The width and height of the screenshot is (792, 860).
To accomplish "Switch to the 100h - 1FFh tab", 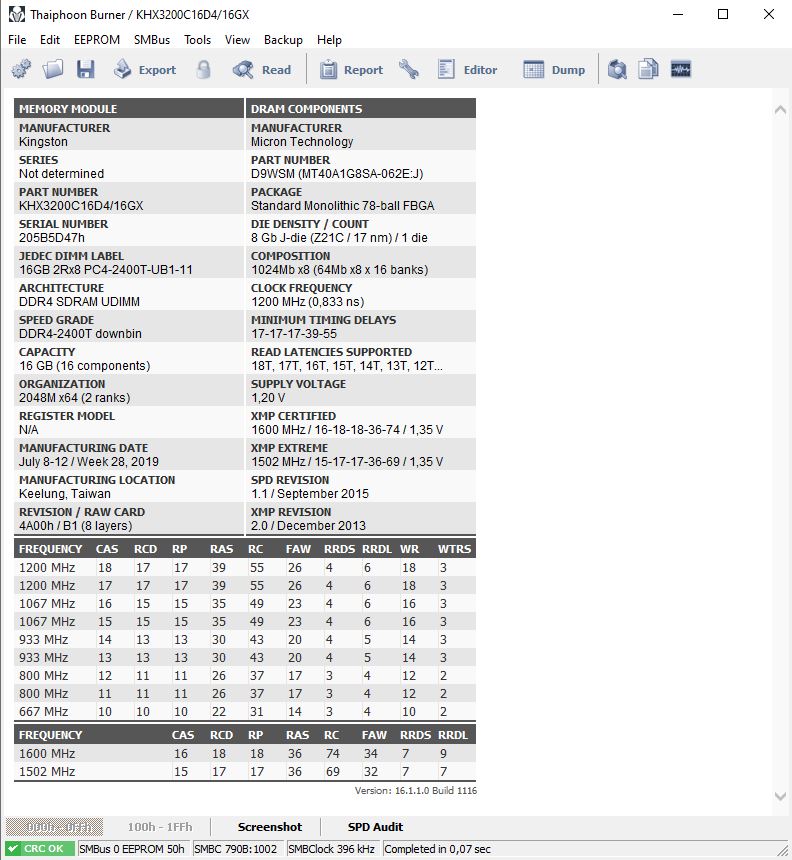I will point(160,827).
